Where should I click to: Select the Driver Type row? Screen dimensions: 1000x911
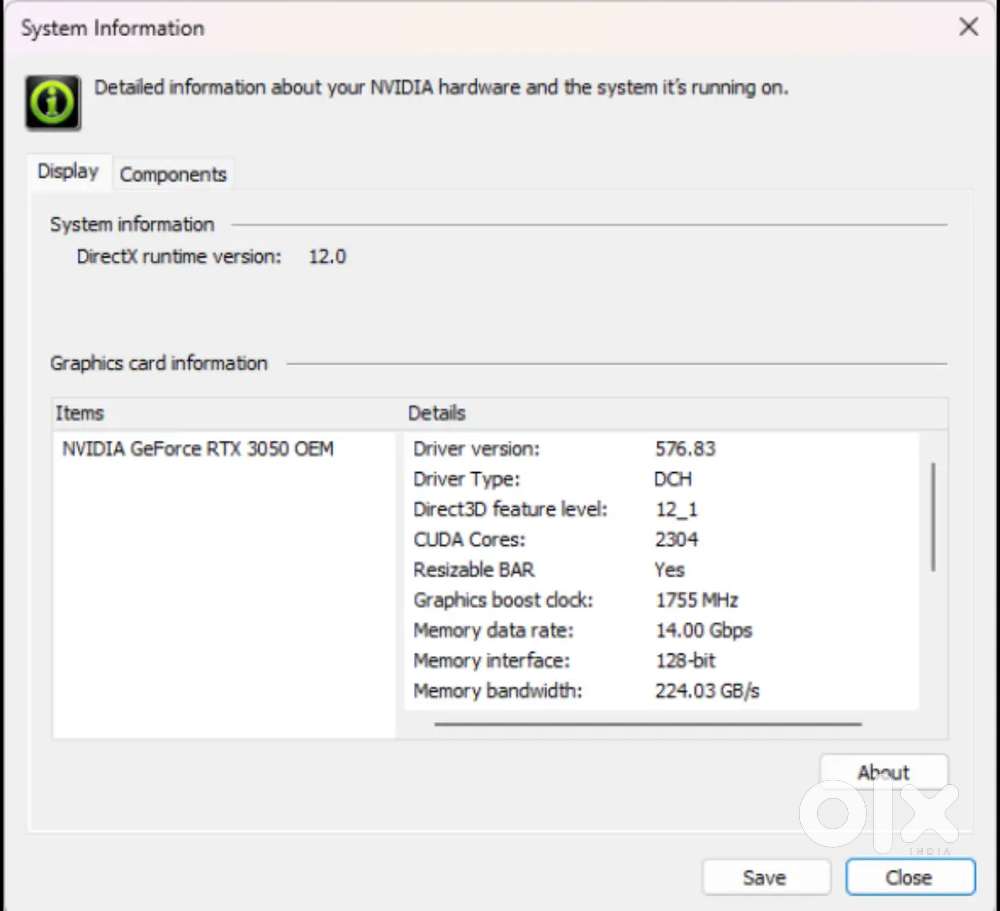[467, 479]
